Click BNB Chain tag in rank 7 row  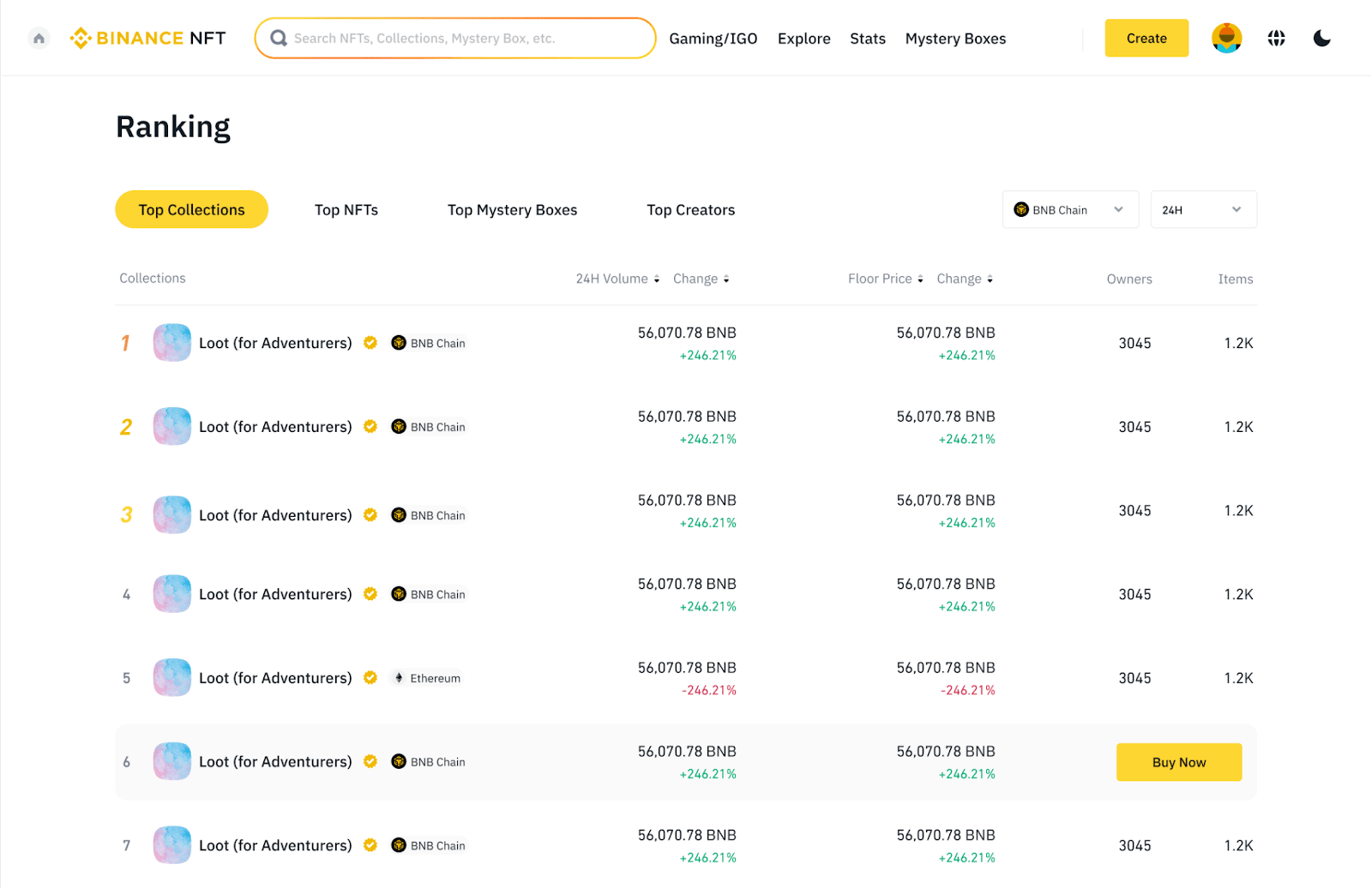(429, 845)
